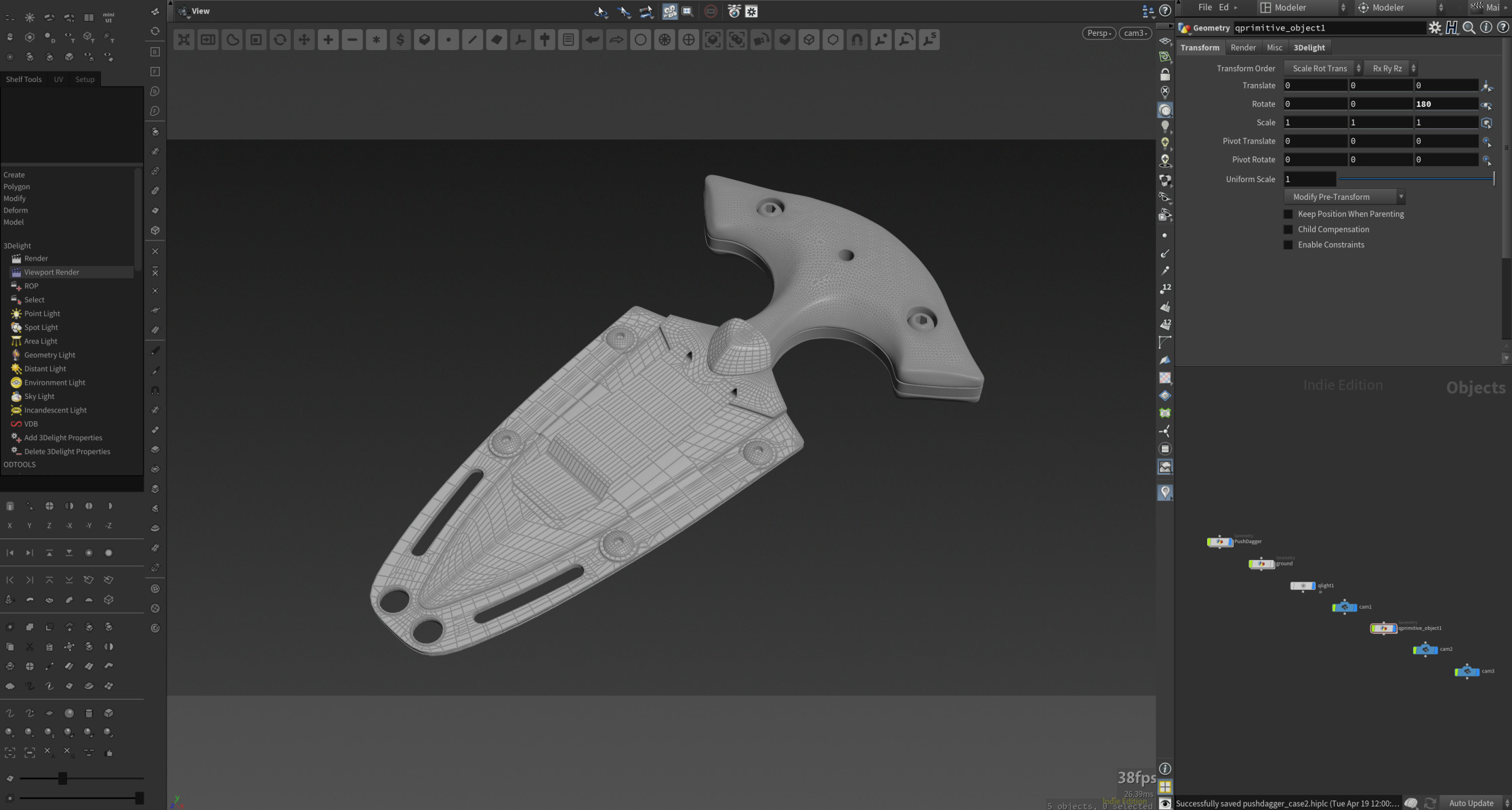Add a Point Light from shelf
Image resolution: width=1512 pixels, height=810 pixels.
pos(35,314)
